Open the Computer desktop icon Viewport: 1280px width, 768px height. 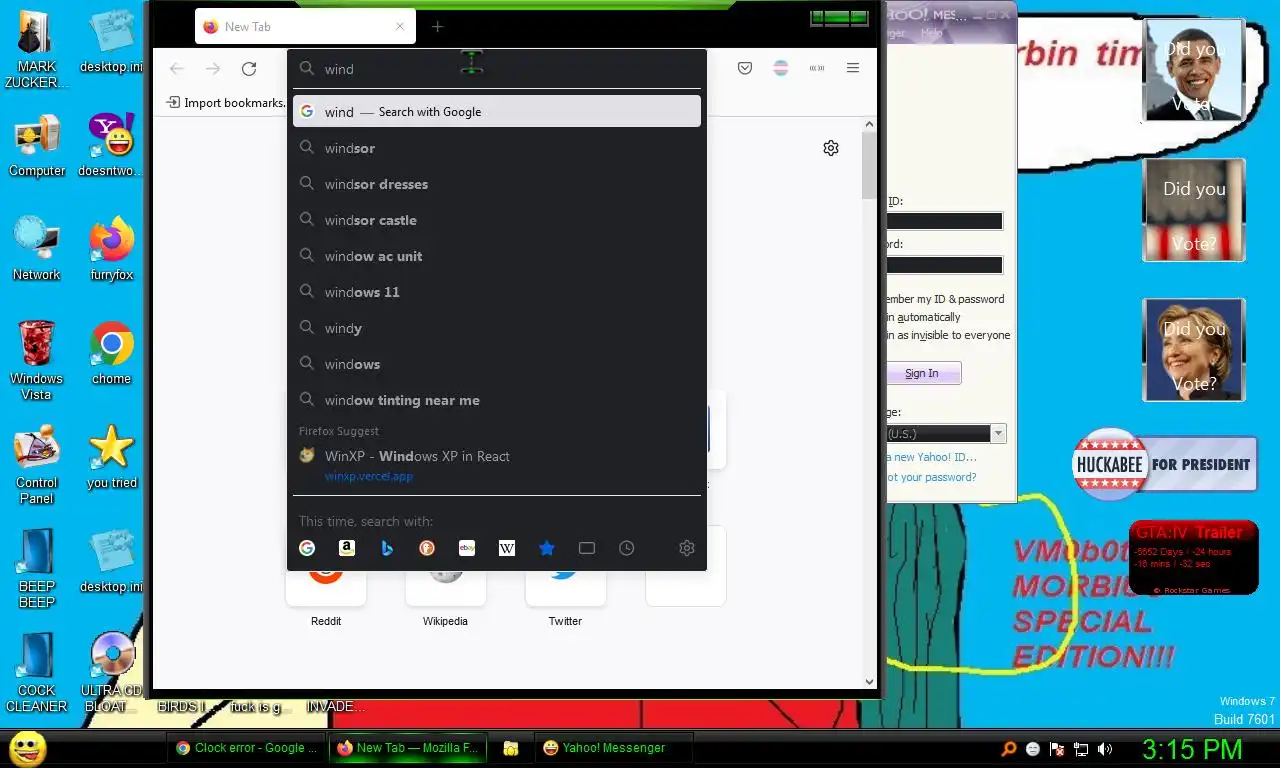(x=37, y=146)
